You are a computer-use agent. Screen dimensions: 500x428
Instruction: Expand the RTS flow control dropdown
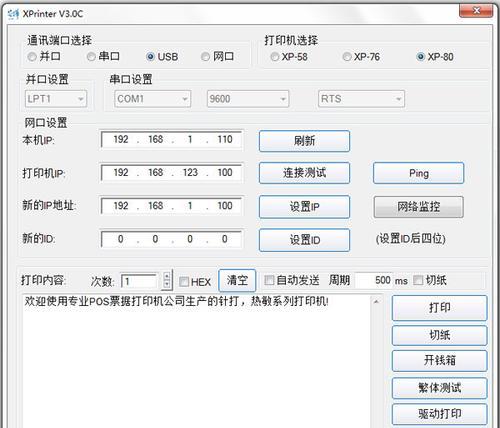[361, 99]
